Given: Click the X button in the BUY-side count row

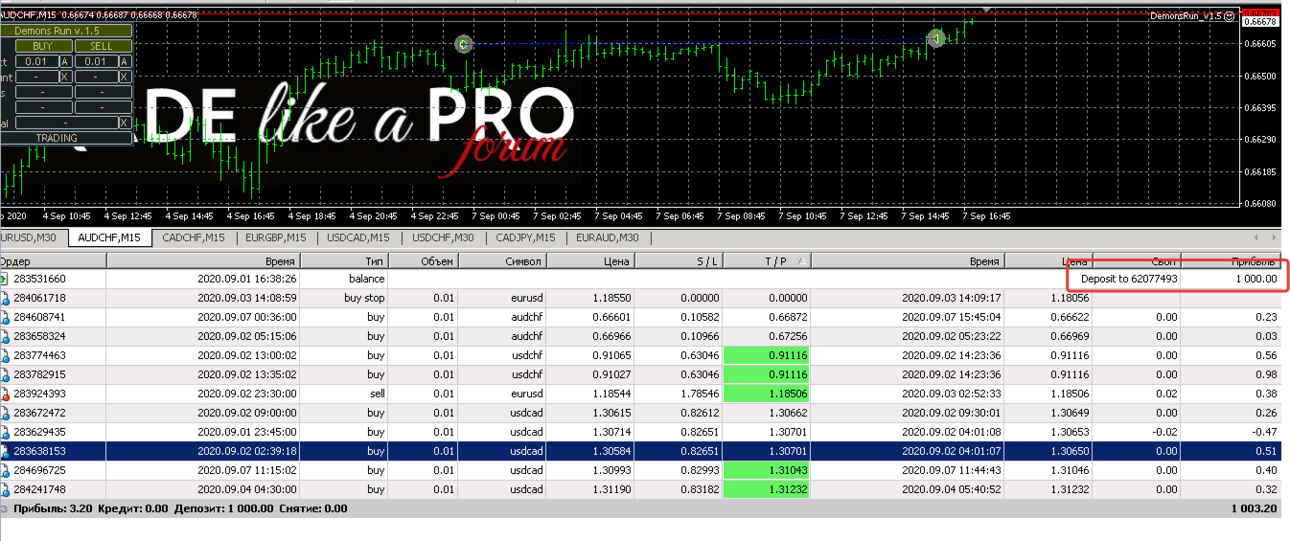Looking at the screenshot, I should 65,77.
